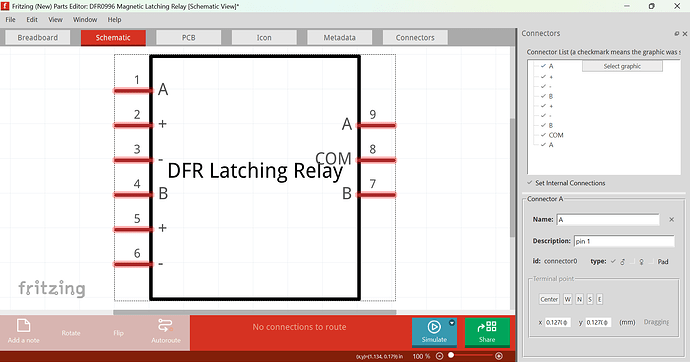Select the first B connector in list

(551, 96)
